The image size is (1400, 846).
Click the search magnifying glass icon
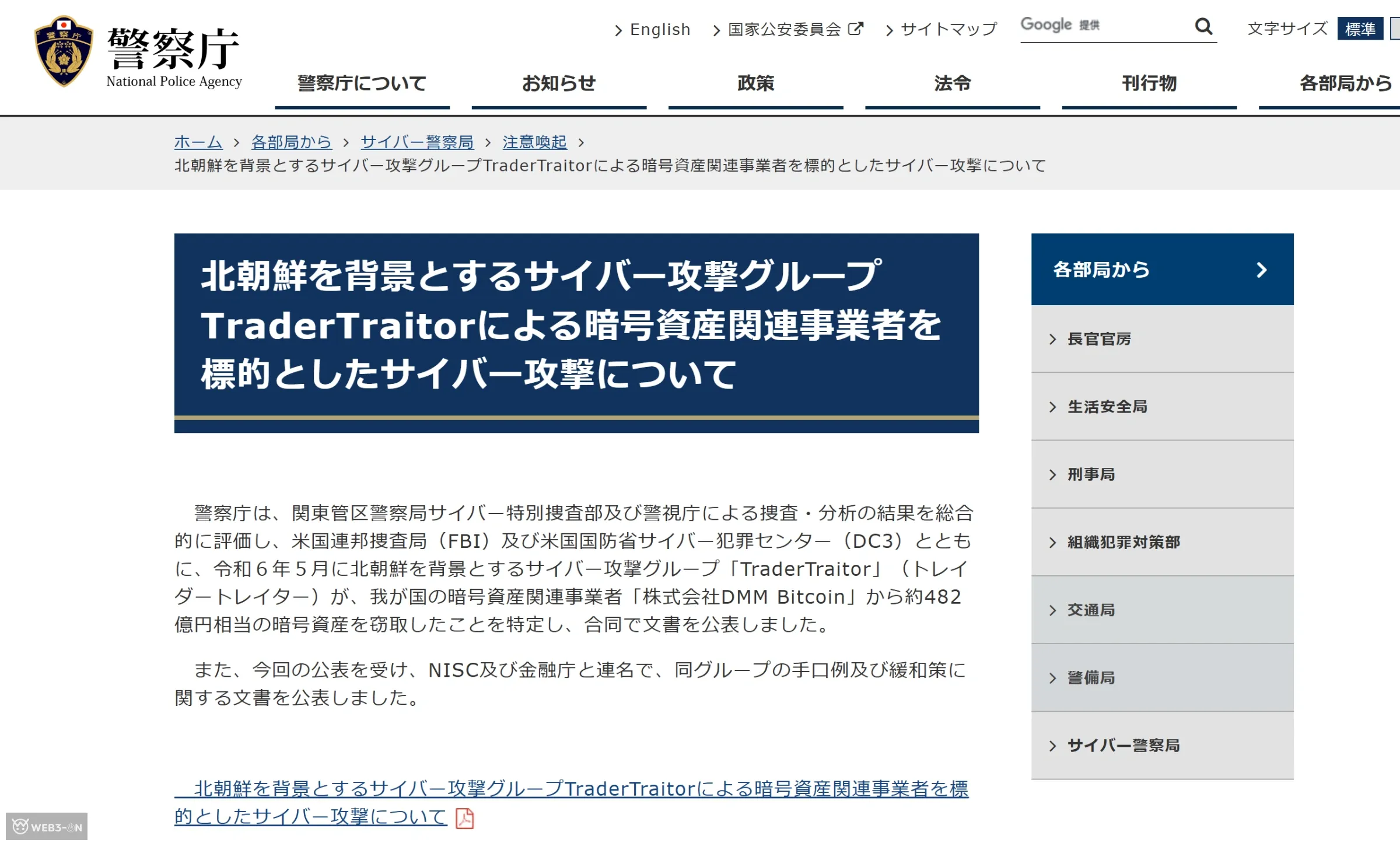pyautogui.click(x=1203, y=27)
